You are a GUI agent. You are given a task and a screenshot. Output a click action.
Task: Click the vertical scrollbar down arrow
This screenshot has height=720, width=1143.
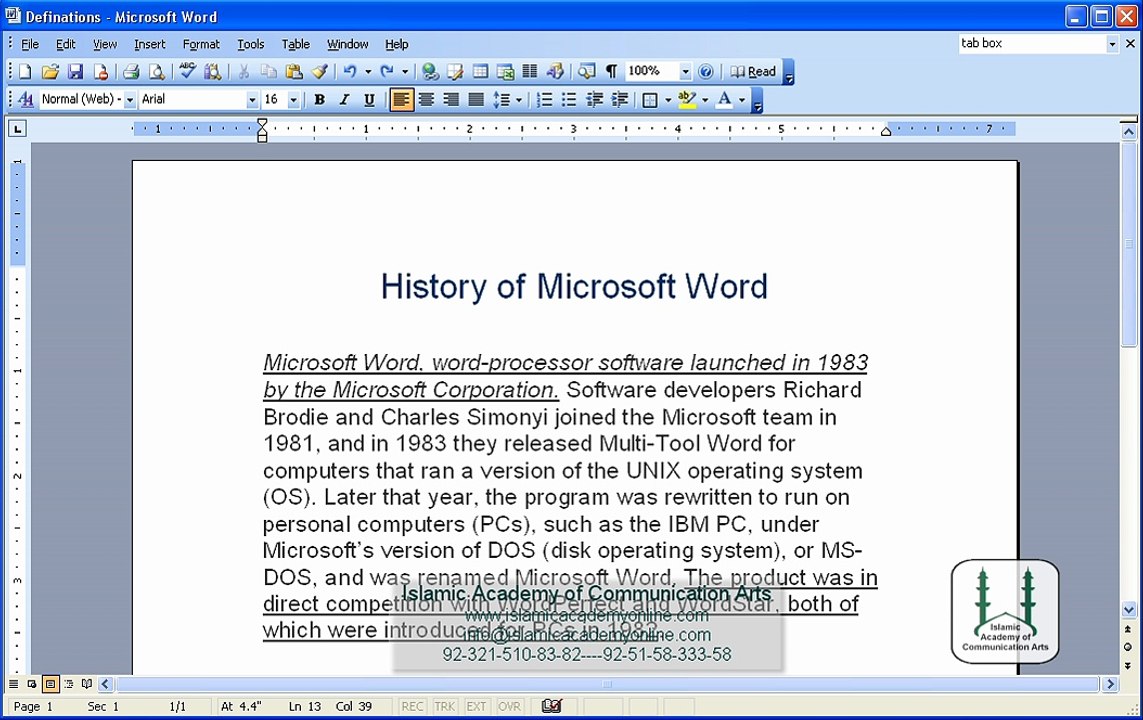point(1128,609)
